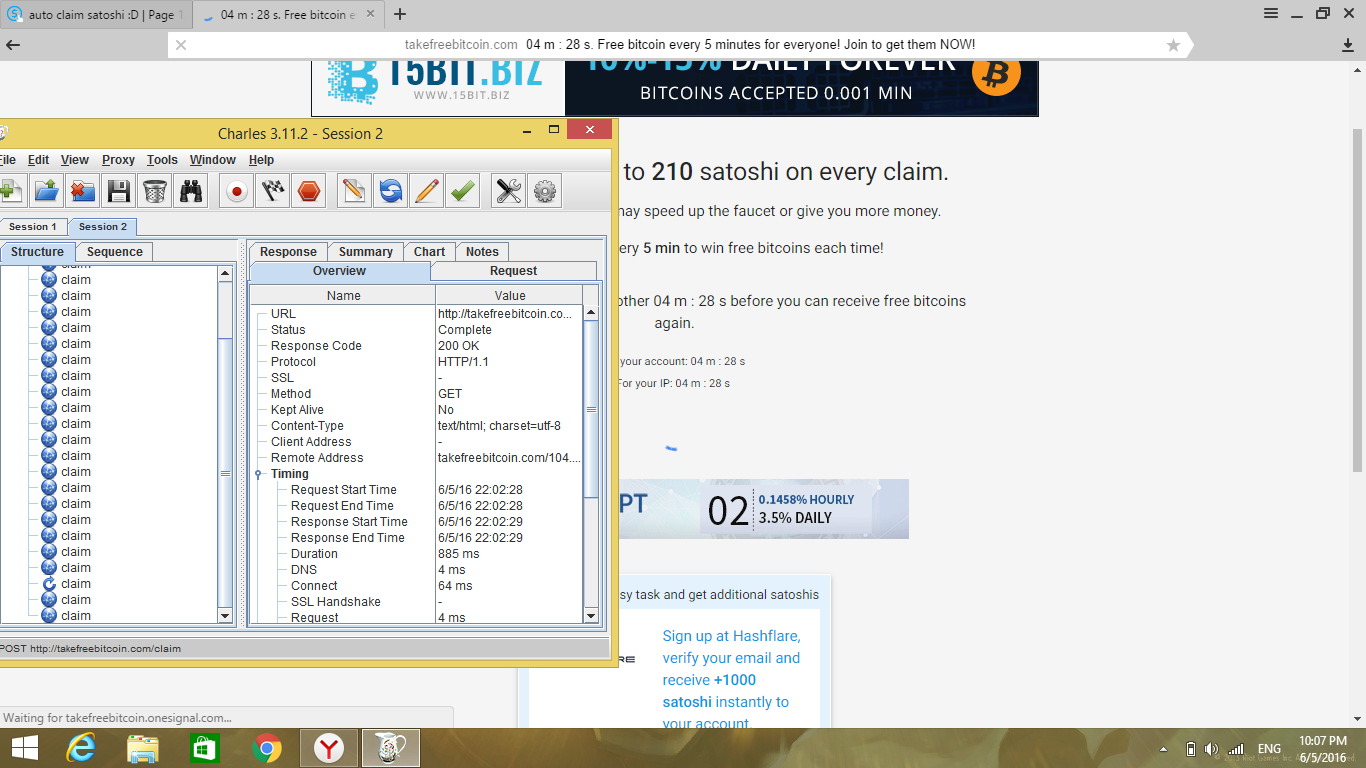
Task: Click the '885 ms' duration value
Action: pos(458,554)
